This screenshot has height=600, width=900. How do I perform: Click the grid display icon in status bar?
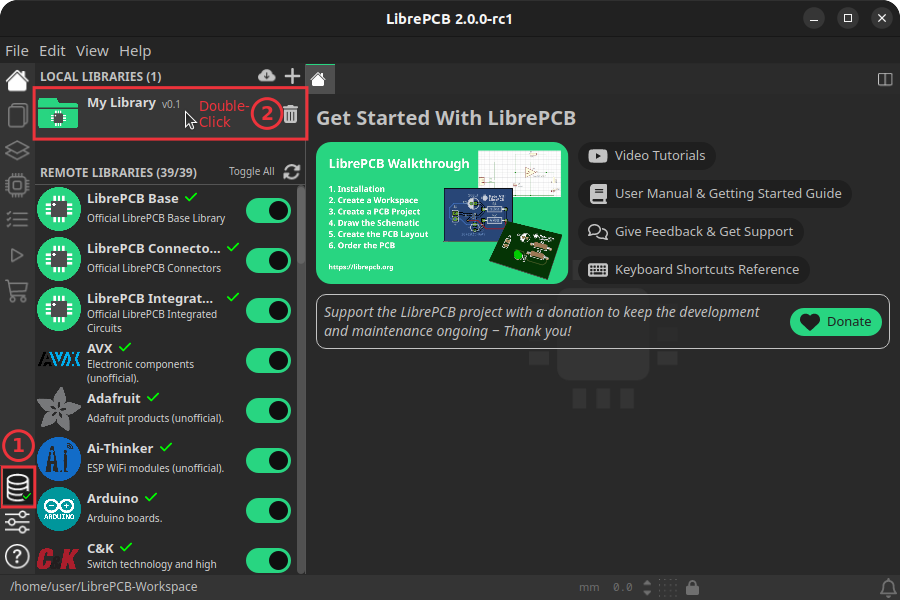668,587
